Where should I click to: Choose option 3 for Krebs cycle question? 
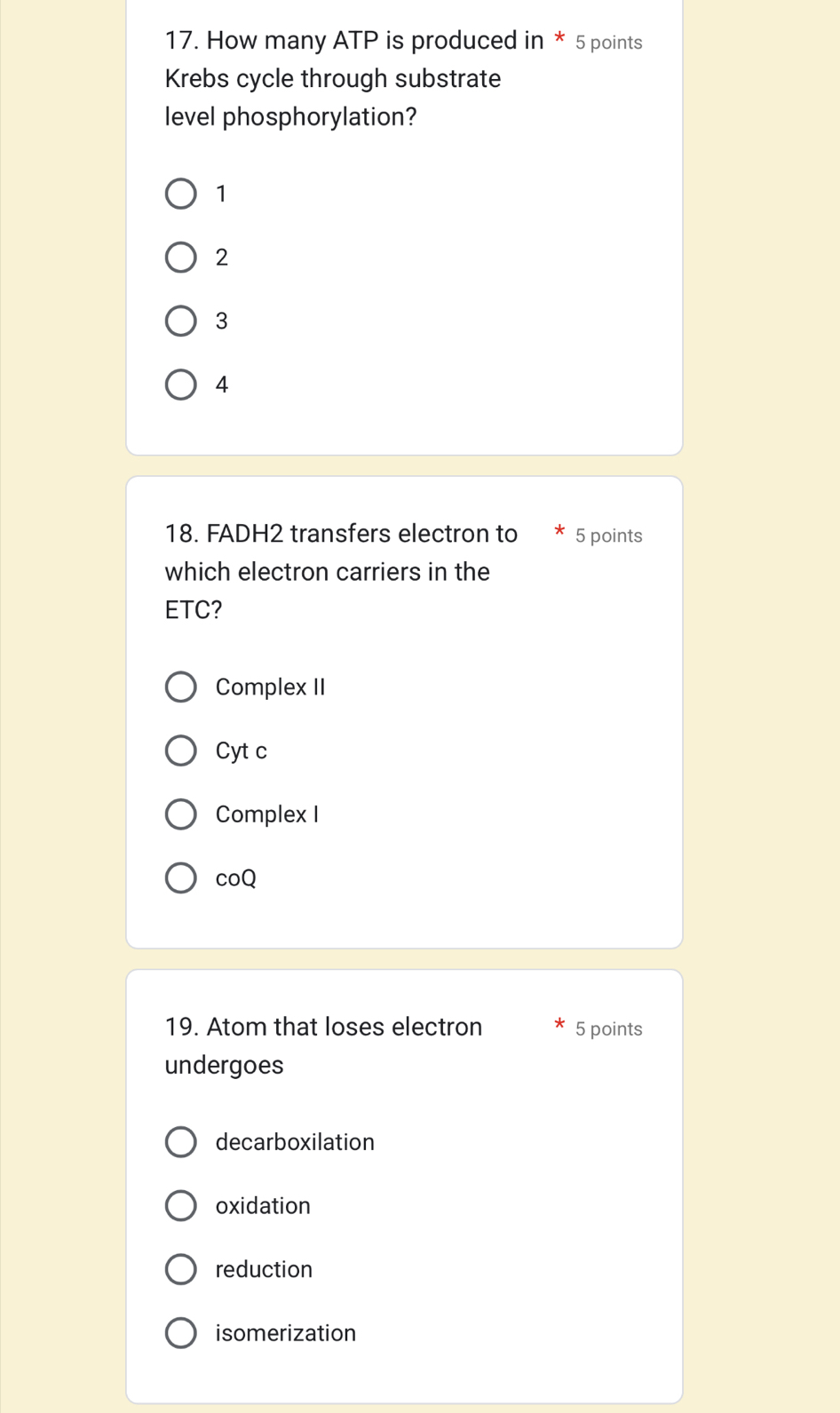pos(181,321)
